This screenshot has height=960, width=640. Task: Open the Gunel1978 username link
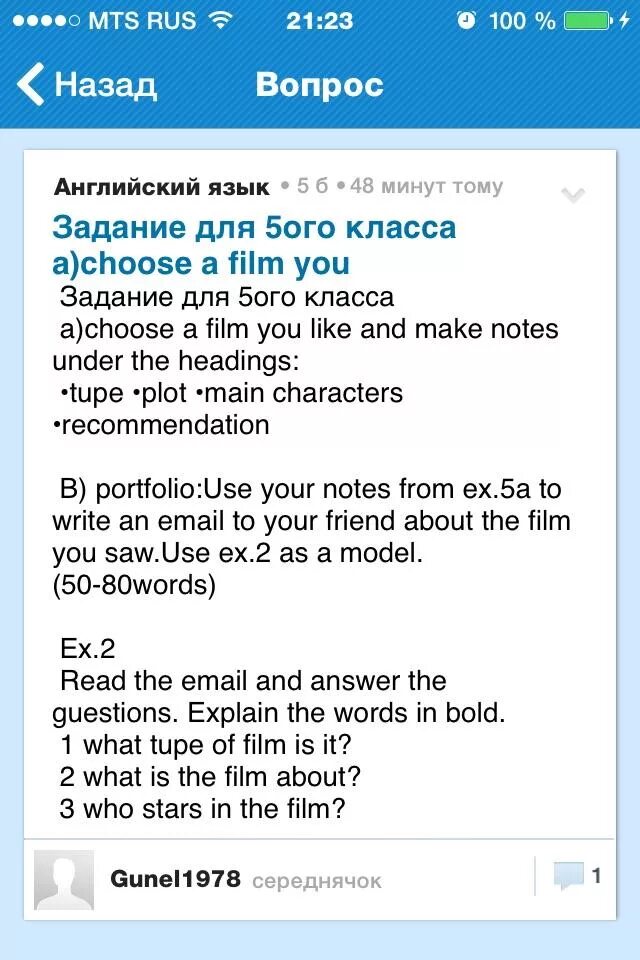tap(175, 879)
